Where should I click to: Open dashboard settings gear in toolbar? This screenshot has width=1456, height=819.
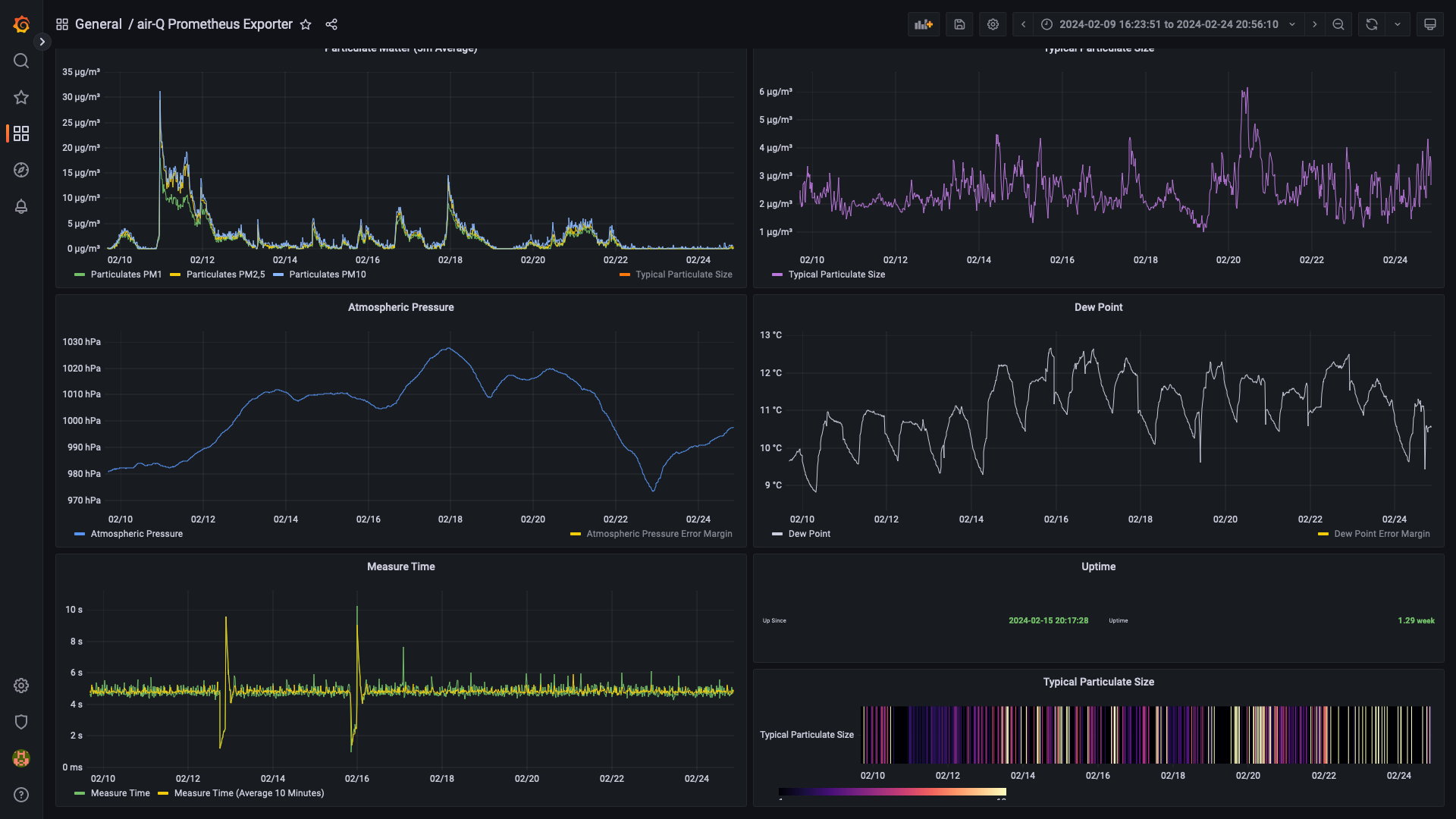pos(993,24)
